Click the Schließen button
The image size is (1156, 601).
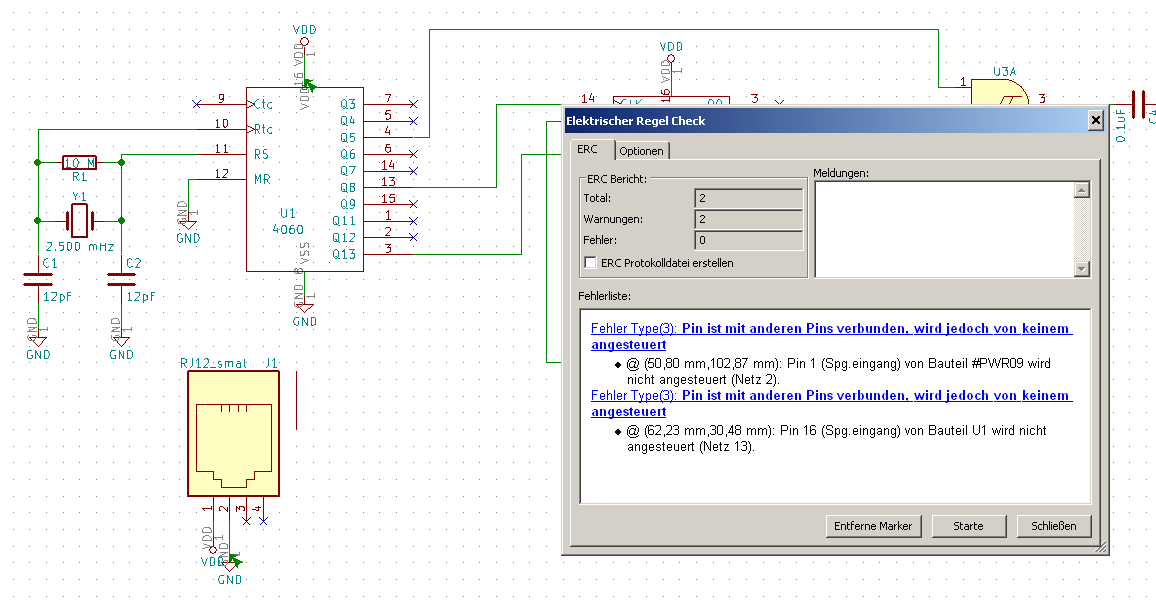coord(1054,526)
